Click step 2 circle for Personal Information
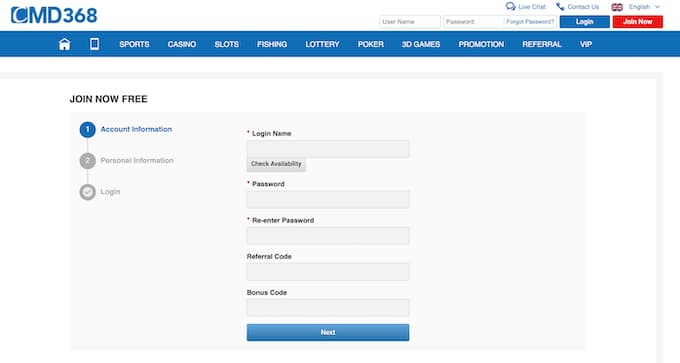Viewport: 680px width, 363px height. point(88,160)
